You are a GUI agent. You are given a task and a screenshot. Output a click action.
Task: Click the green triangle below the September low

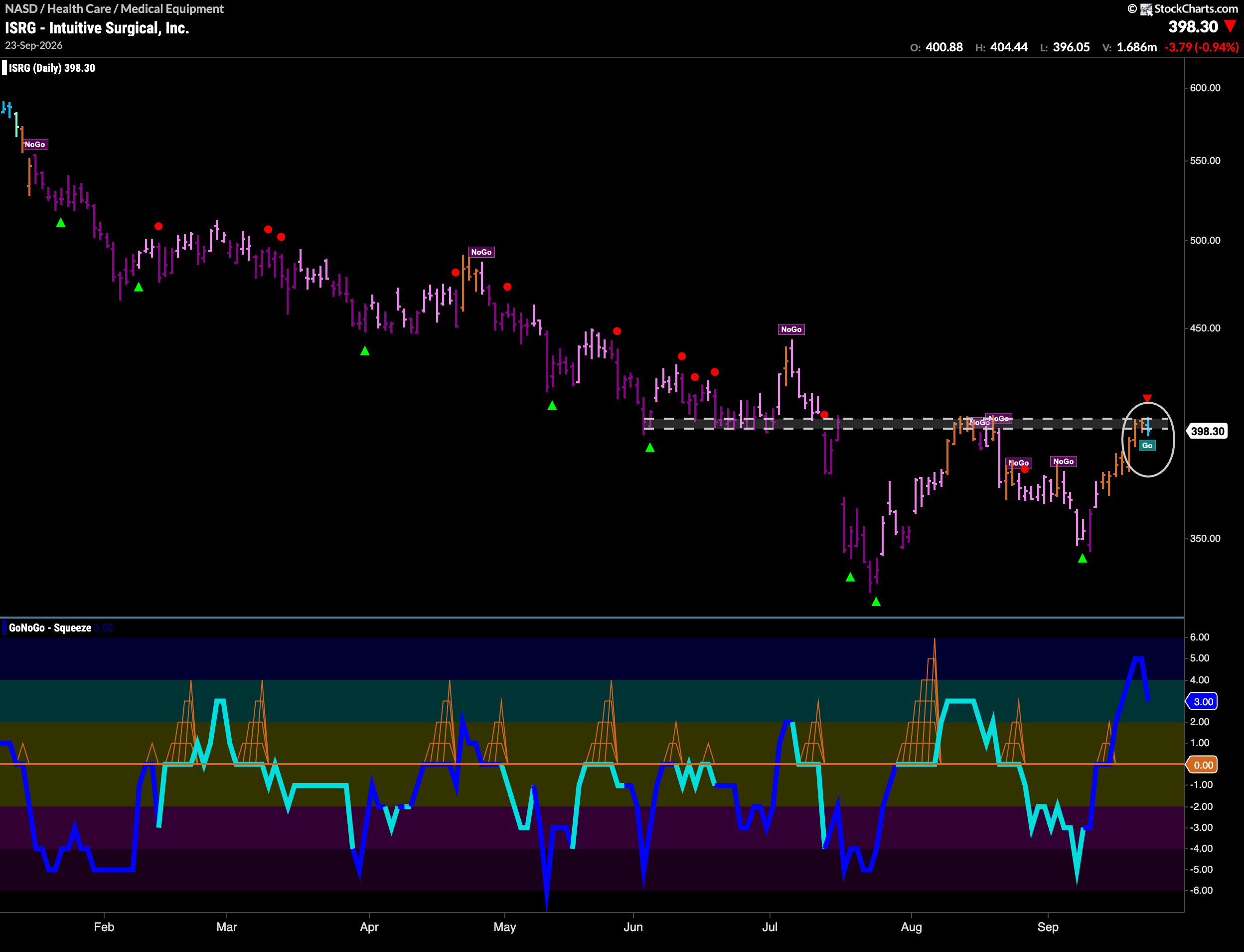(x=1083, y=558)
